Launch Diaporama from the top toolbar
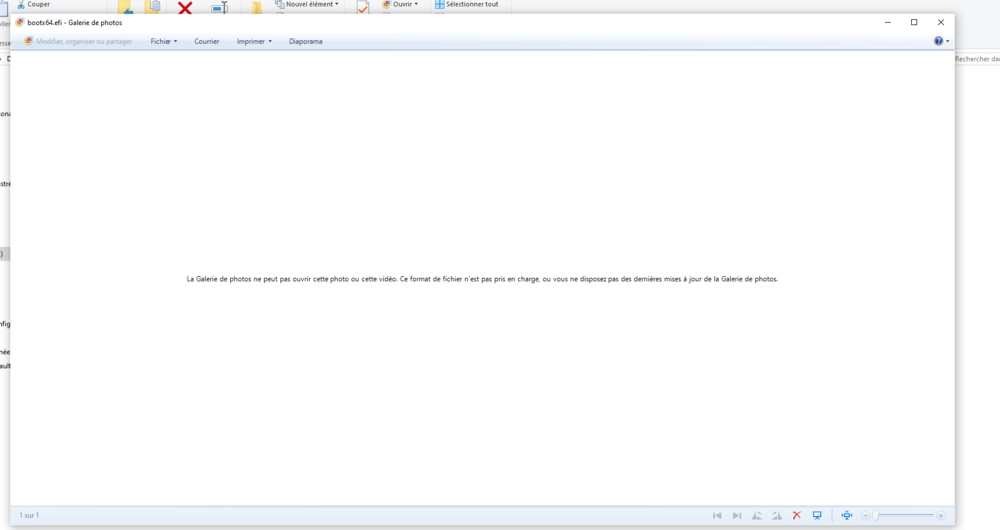This screenshot has width=1000, height=530. (305, 41)
